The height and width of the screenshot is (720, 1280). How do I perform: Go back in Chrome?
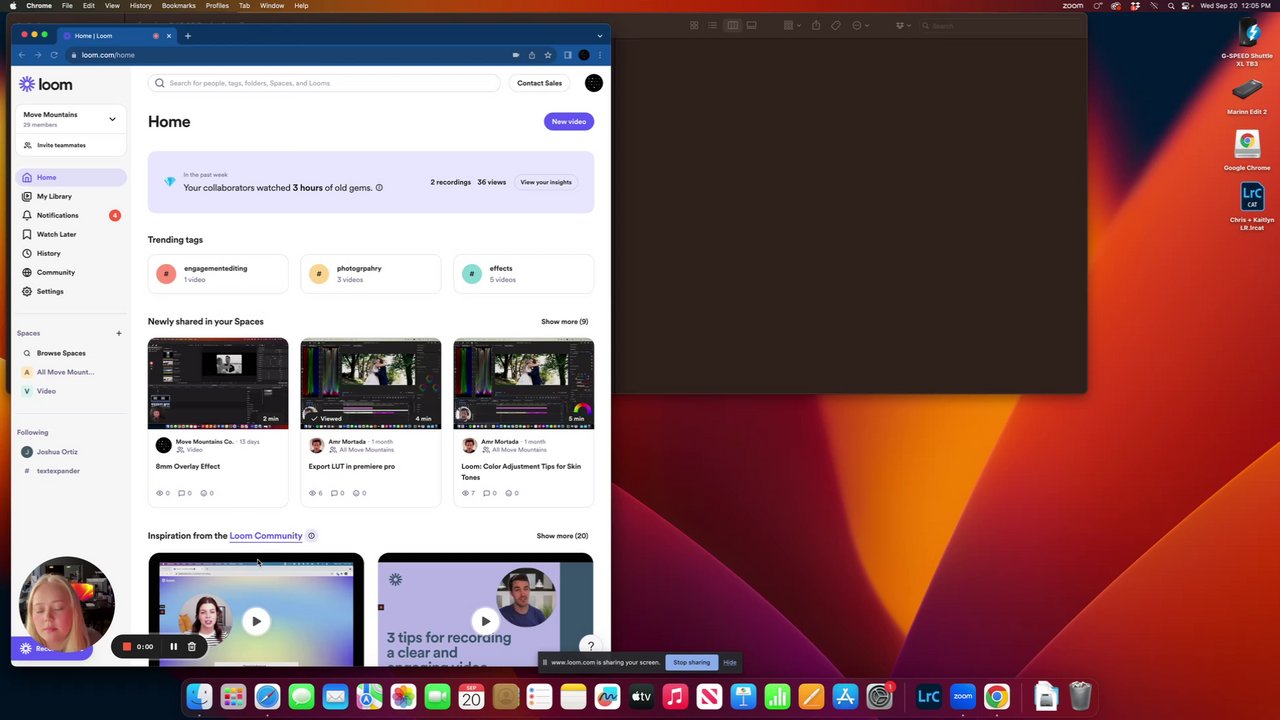(x=22, y=55)
